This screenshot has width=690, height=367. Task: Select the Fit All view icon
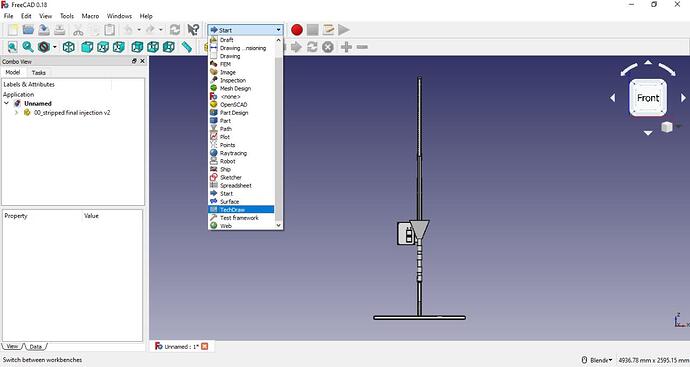12,47
